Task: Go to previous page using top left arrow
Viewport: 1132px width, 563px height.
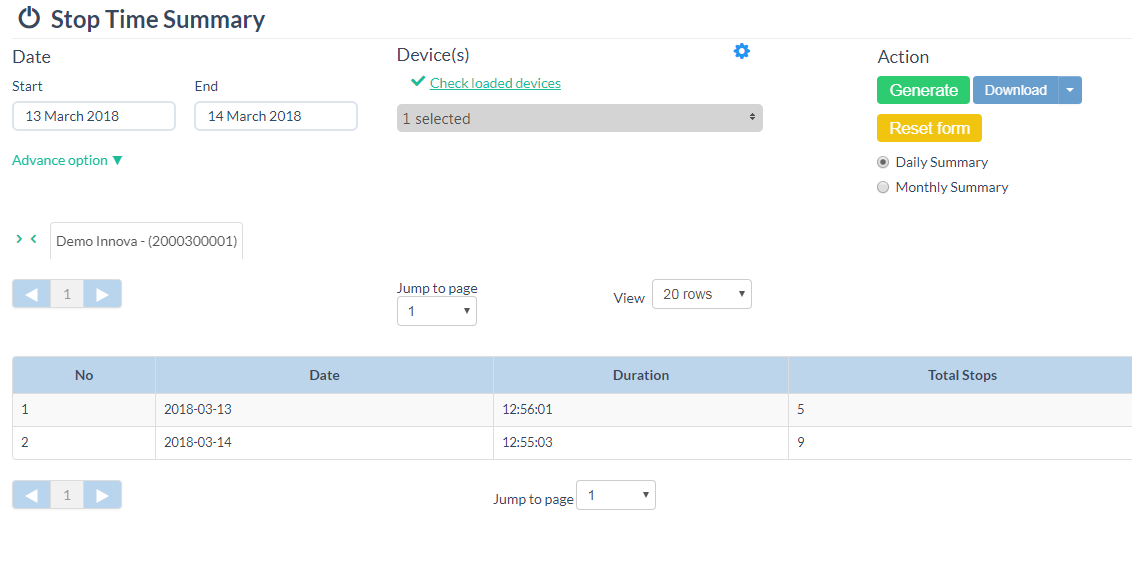Action: 31,294
